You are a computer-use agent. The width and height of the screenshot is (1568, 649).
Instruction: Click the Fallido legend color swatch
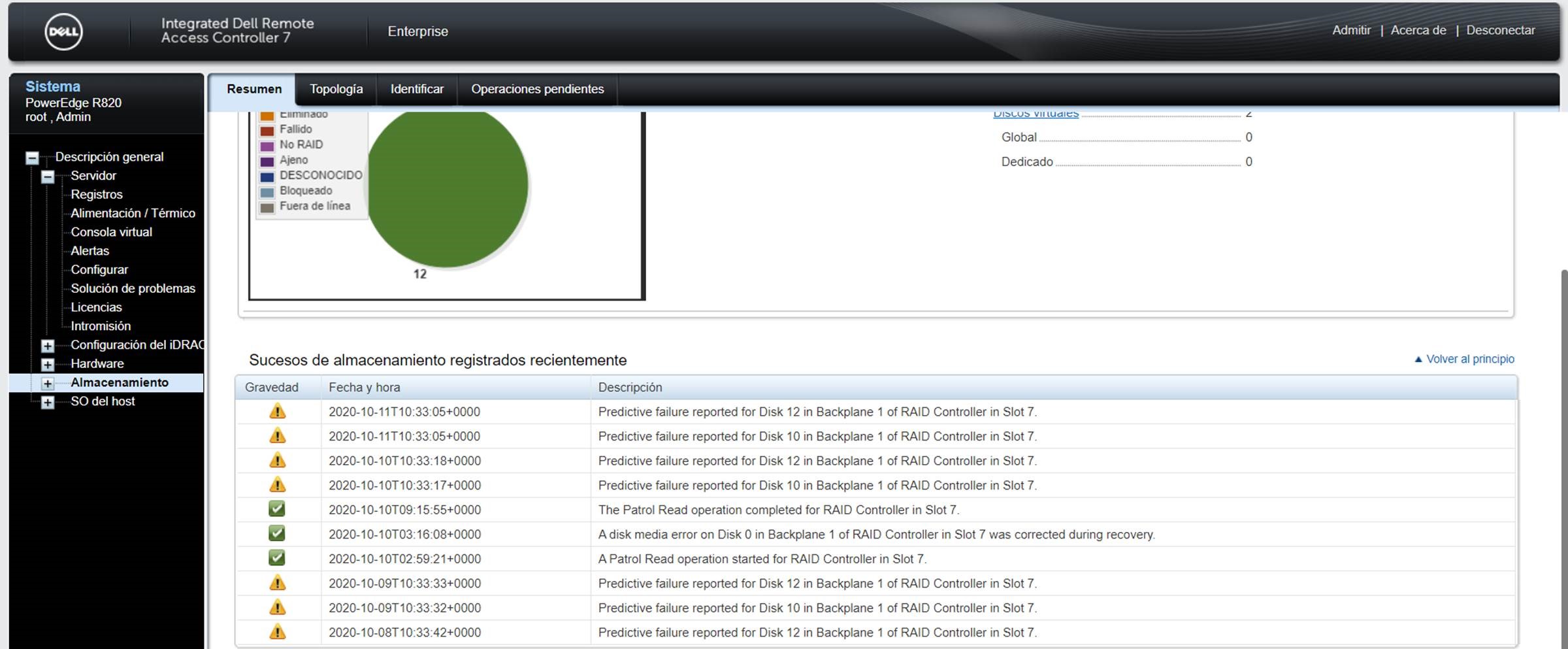click(x=267, y=130)
